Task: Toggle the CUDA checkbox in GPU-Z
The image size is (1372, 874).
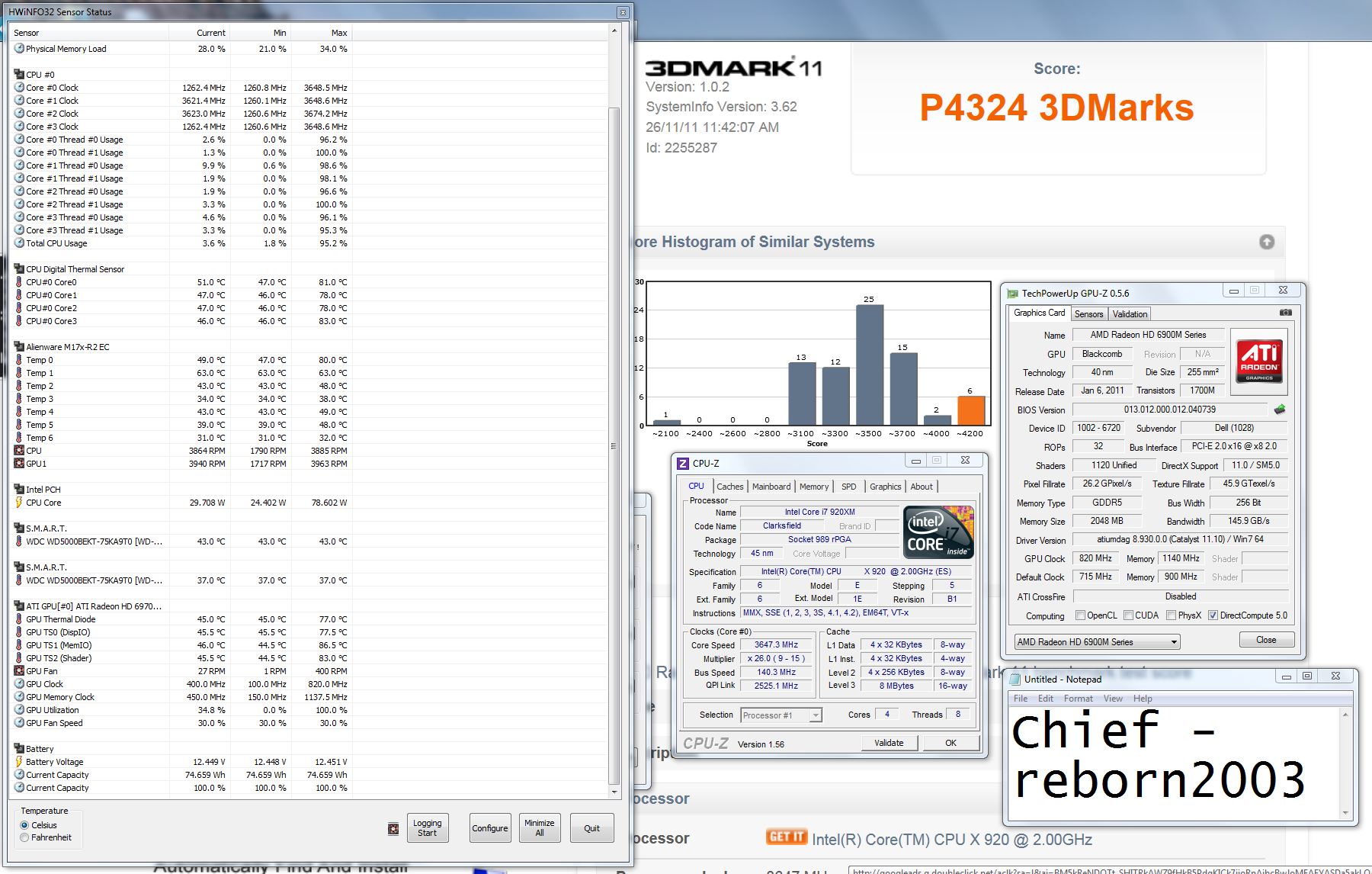Action: click(1128, 615)
